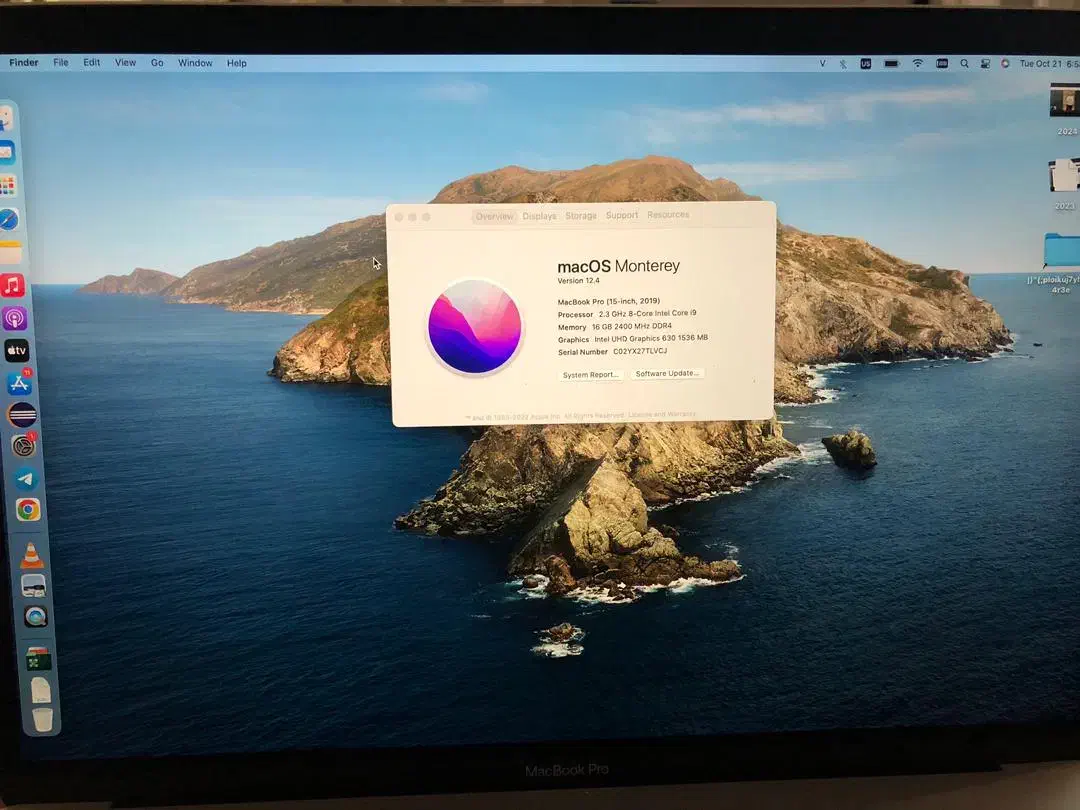Open the Preview app in Dock

(x=33, y=585)
